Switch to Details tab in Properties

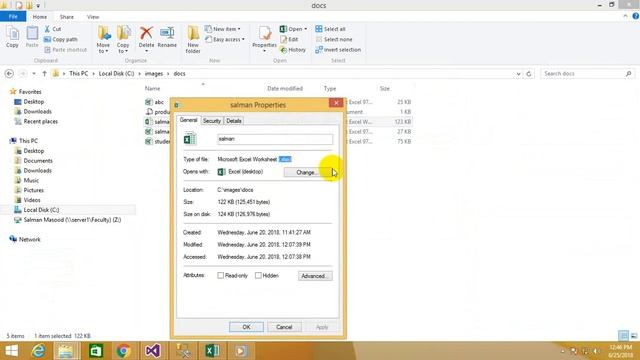(x=234, y=121)
